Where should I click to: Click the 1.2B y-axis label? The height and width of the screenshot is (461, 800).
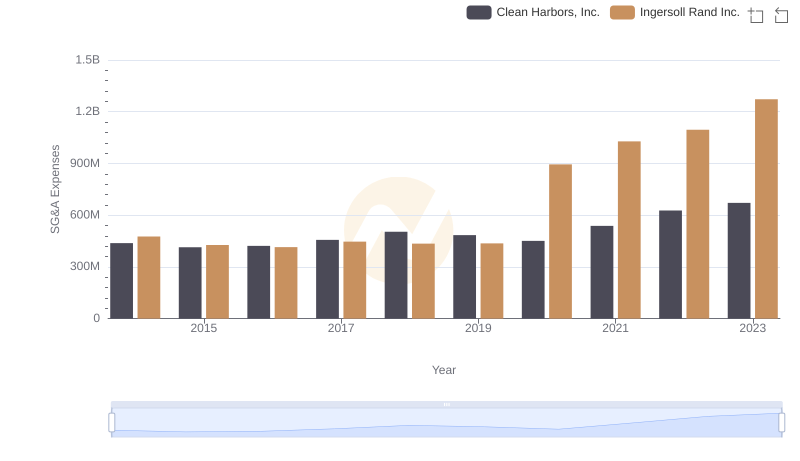point(88,111)
